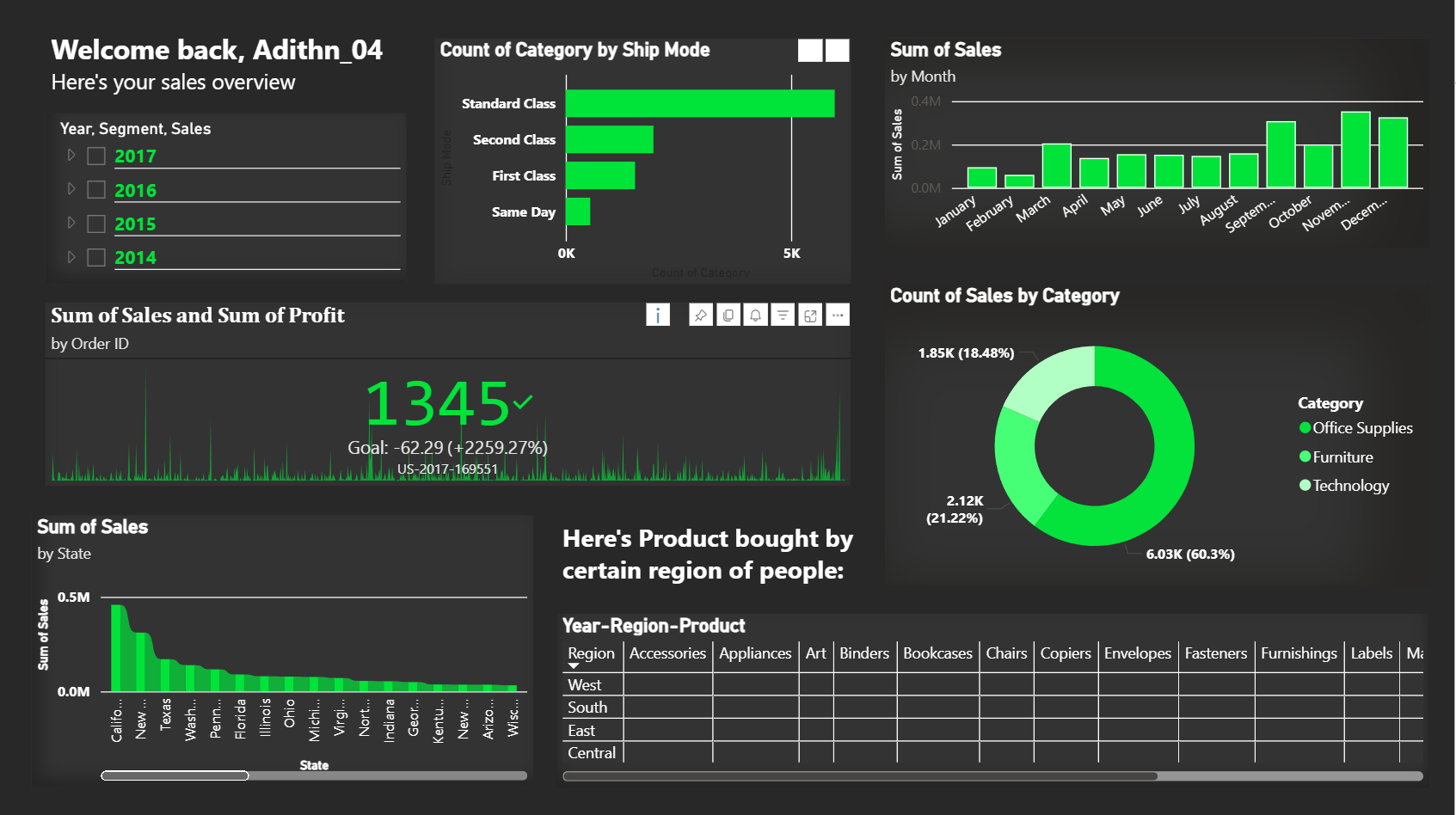Select the Bookcases column header

click(x=937, y=653)
